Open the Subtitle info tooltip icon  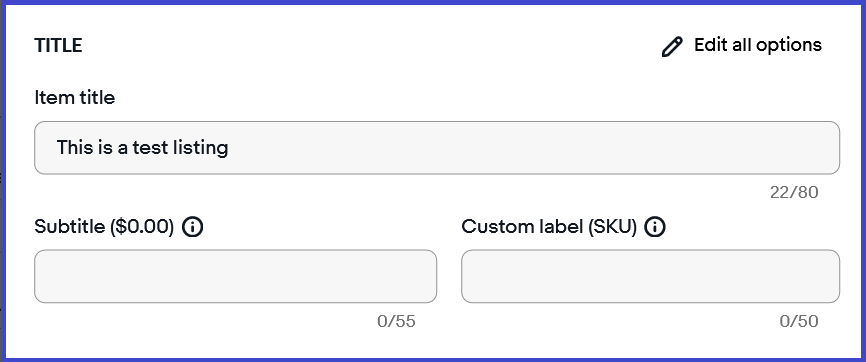[x=192, y=227]
